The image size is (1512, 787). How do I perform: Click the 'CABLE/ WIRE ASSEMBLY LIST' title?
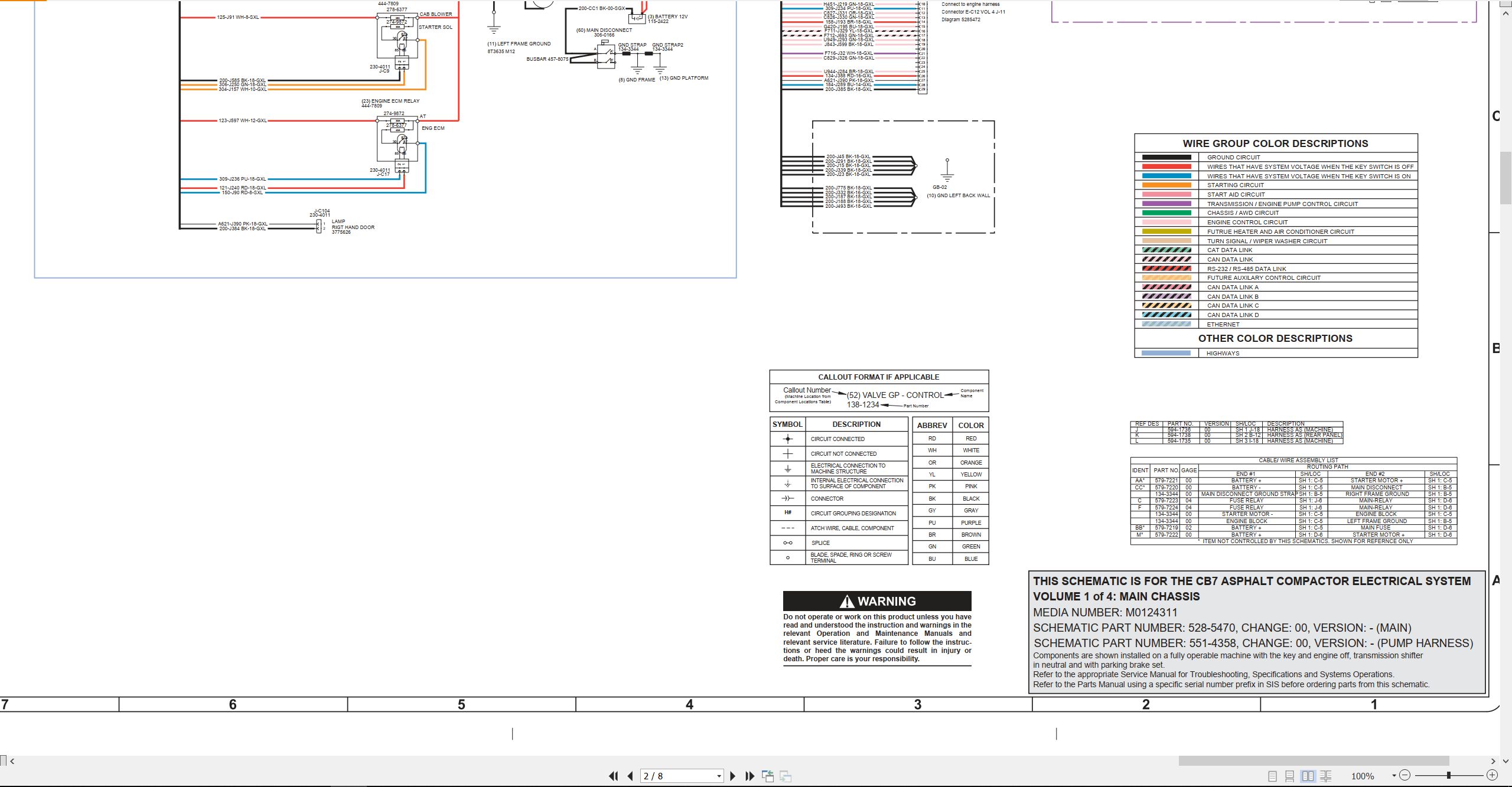coord(1298,460)
